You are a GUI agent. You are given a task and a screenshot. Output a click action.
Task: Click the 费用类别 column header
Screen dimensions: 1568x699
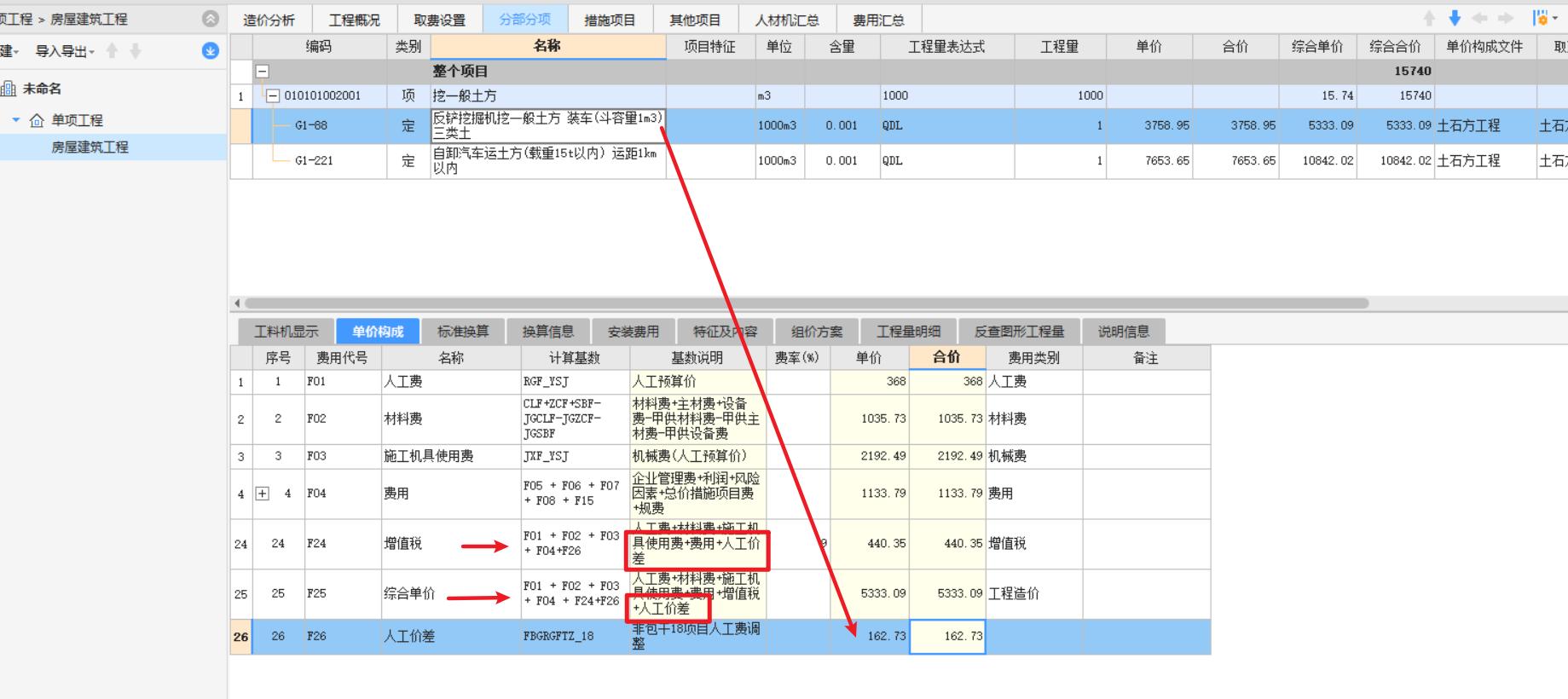point(1033,358)
